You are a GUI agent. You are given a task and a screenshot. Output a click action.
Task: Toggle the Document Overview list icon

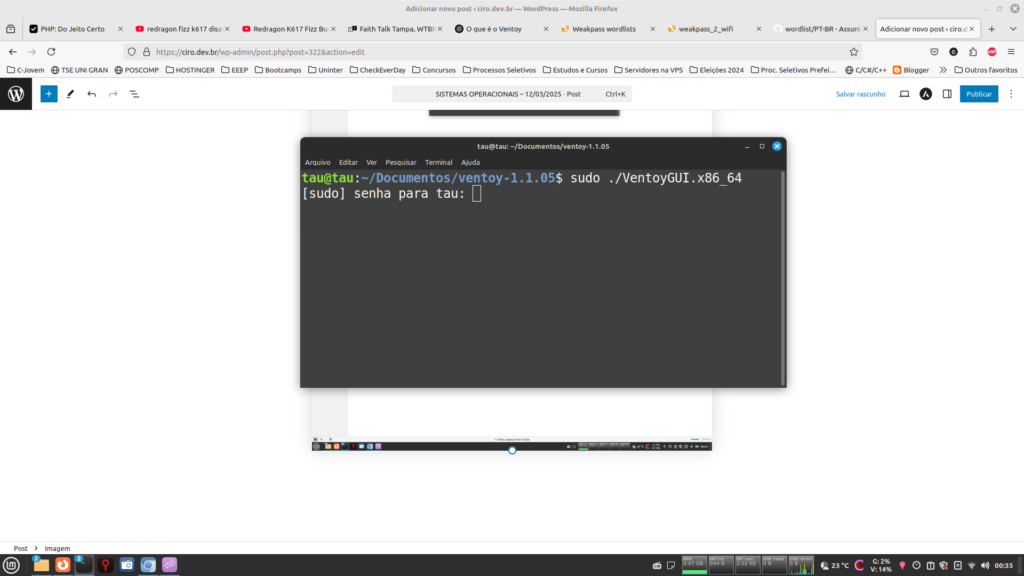(134, 94)
